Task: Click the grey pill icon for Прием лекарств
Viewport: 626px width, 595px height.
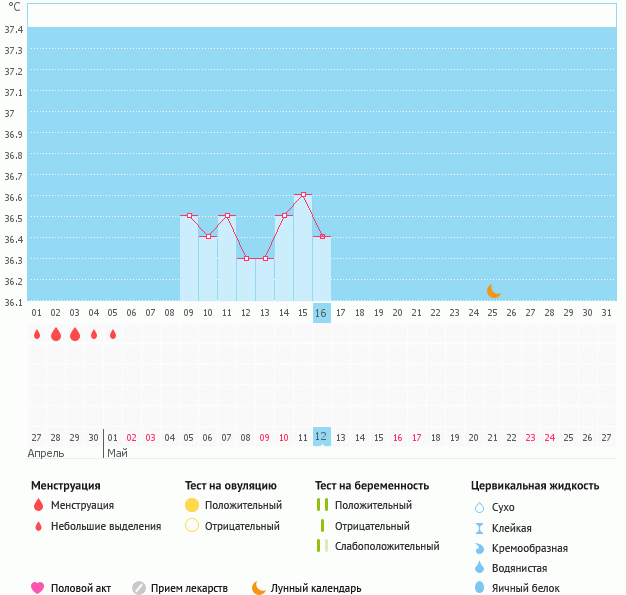Action: [x=139, y=588]
